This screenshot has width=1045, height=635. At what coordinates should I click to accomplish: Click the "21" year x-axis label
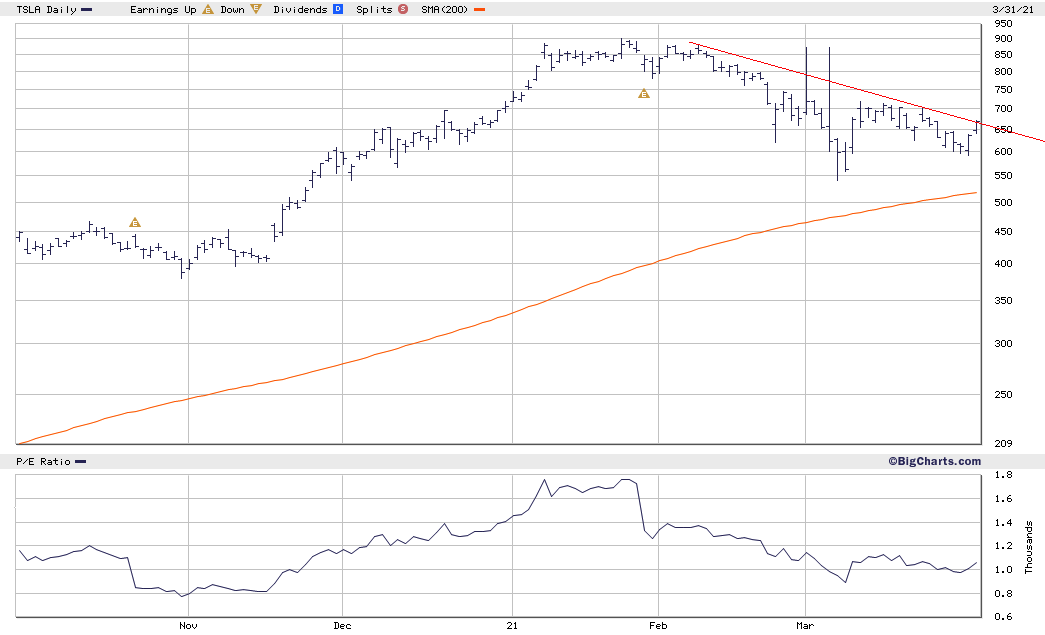click(512, 625)
